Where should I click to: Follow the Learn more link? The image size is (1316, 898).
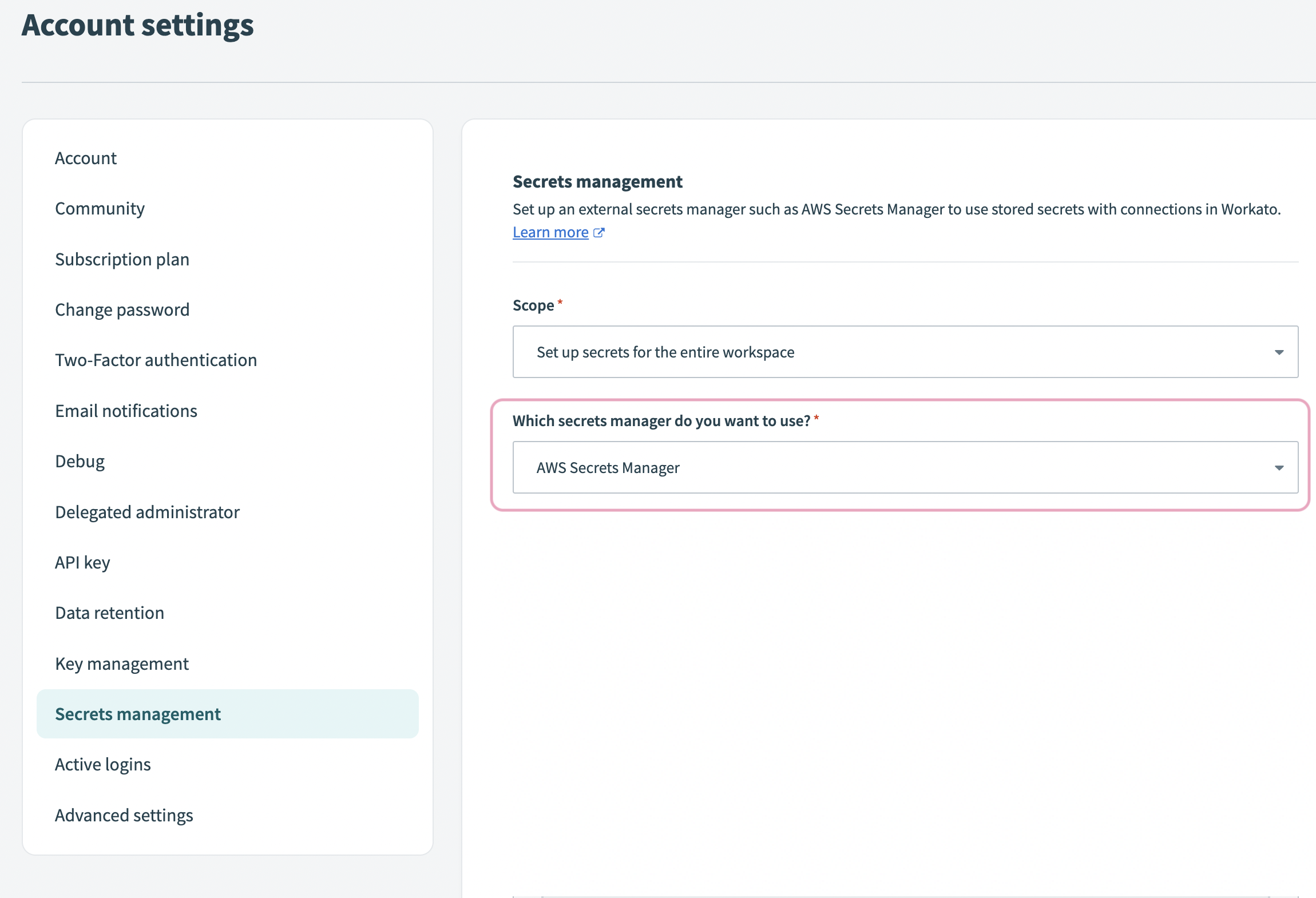pos(550,233)
